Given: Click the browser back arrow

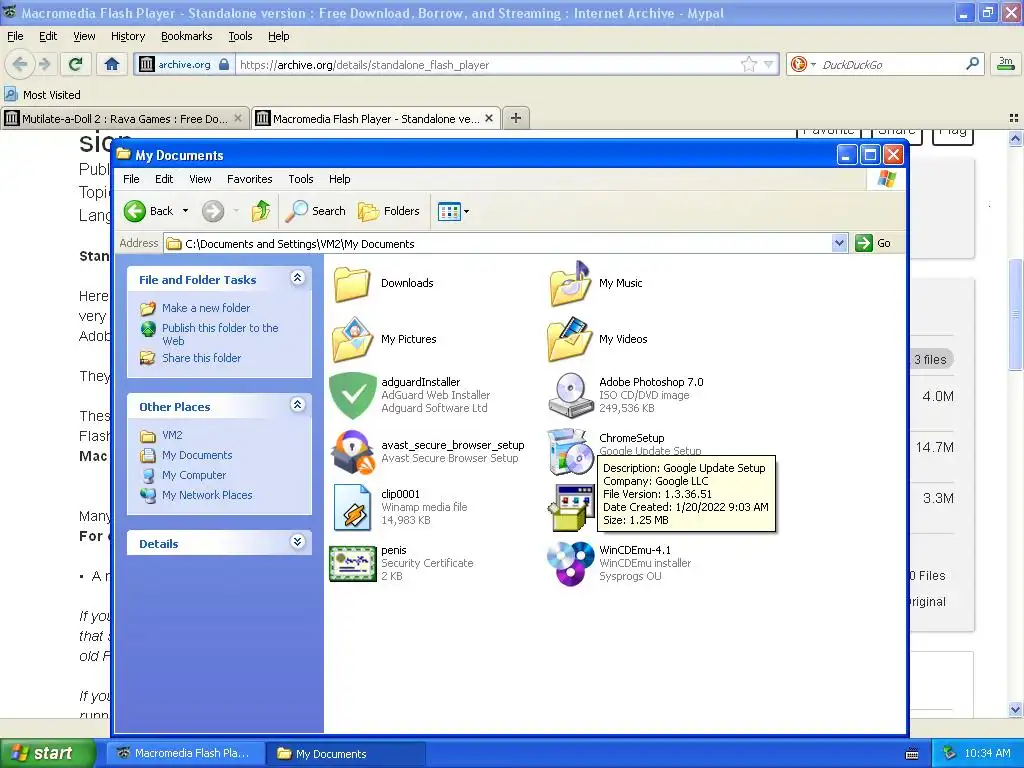Looking at the screenshot, I should pyautogui.click(x=20, y=64).
